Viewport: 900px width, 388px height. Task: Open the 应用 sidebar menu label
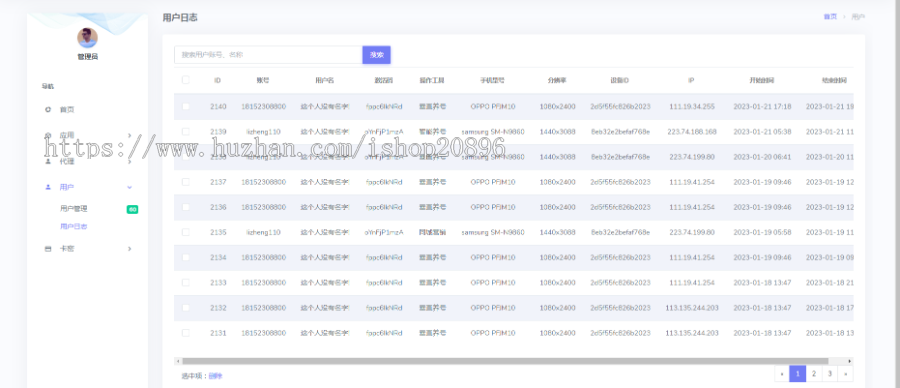[x=67, y=135]
